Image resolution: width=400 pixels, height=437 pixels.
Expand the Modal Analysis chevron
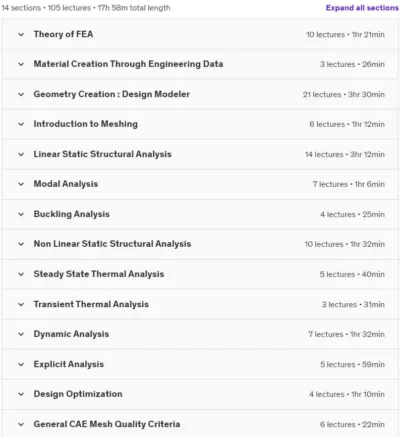click(21, 184)
